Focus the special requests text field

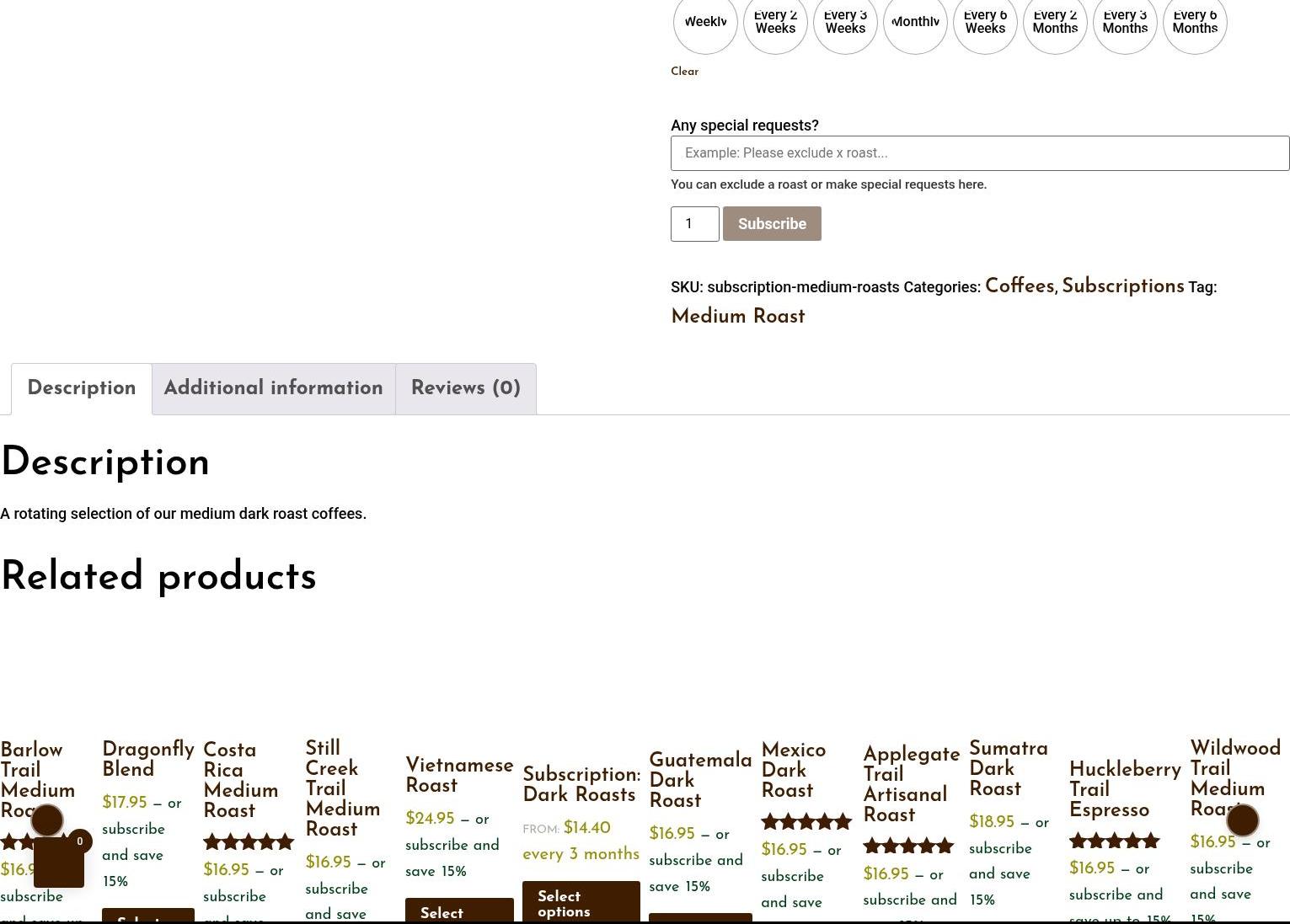click(x=979, y=153)
